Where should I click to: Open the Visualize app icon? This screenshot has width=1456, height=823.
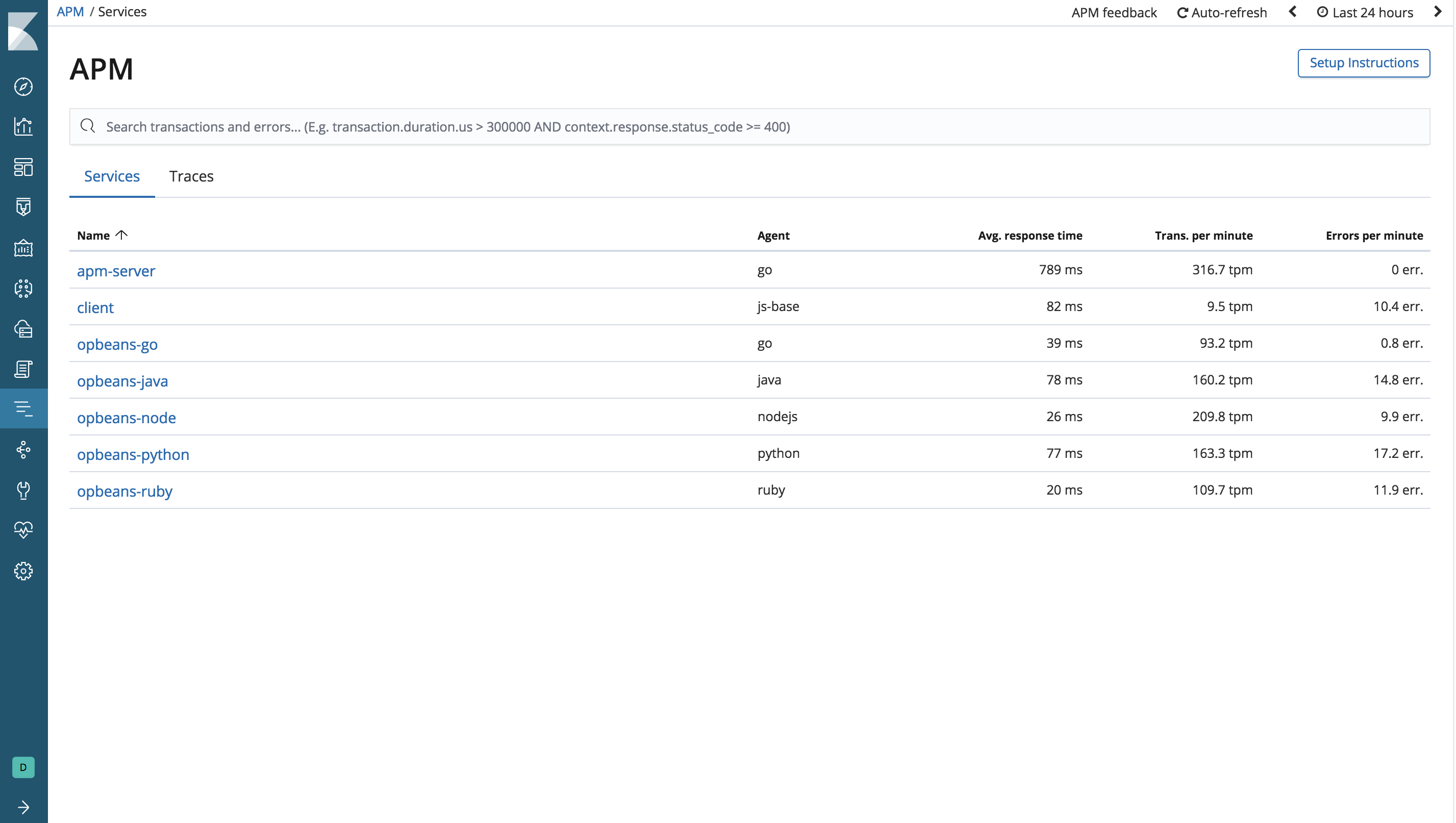coord(23,126)
